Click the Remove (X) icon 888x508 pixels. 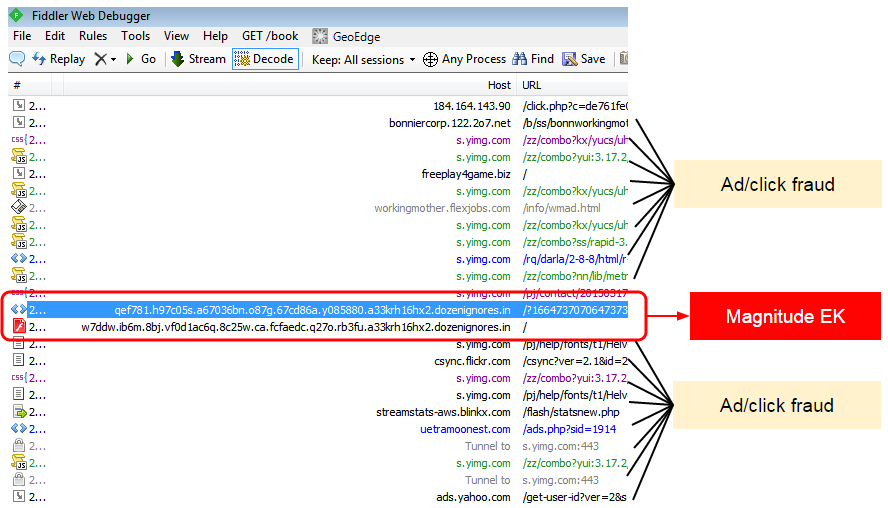[x=100, y=59]
